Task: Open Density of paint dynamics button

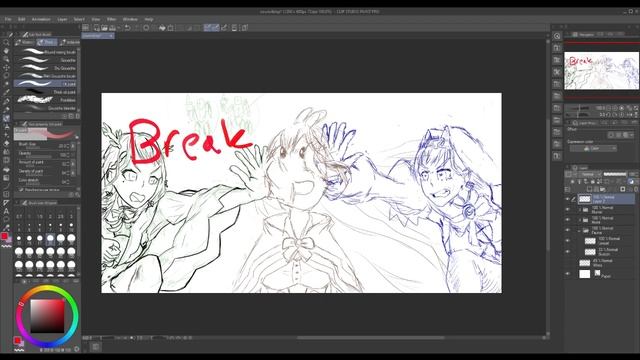Action: coord(73,173)
